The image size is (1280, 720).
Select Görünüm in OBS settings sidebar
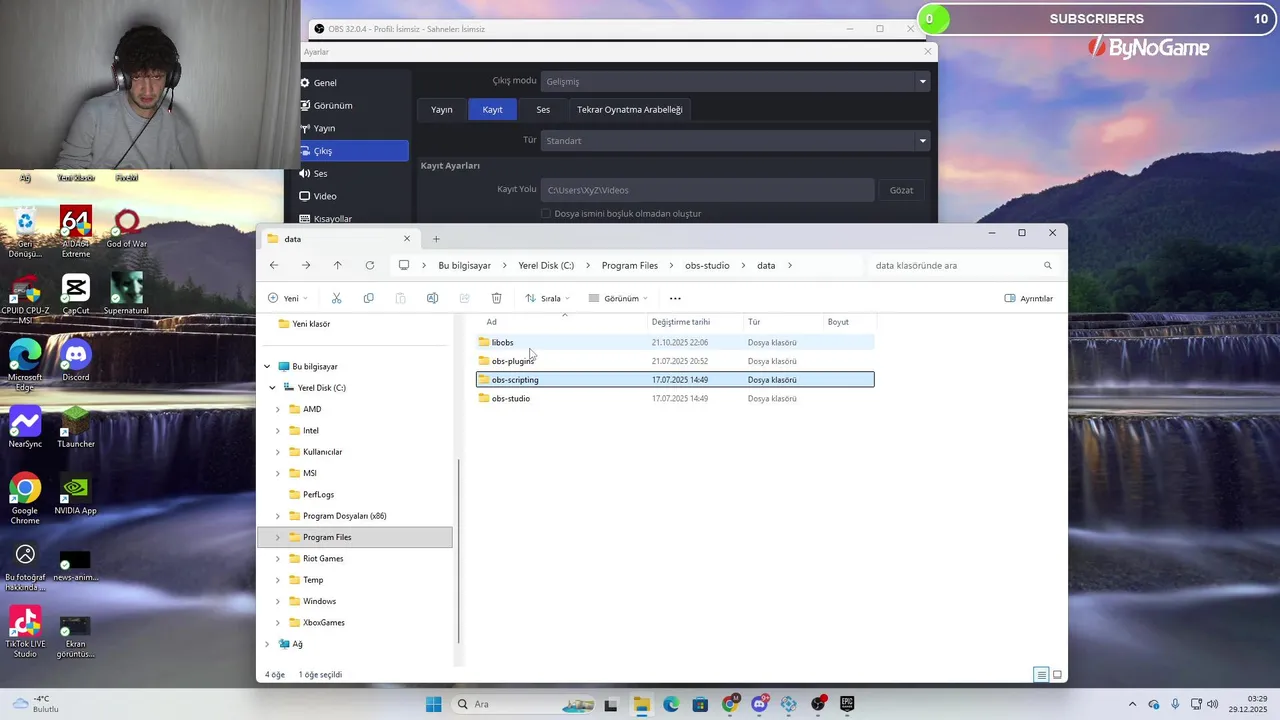click(355, 105)
